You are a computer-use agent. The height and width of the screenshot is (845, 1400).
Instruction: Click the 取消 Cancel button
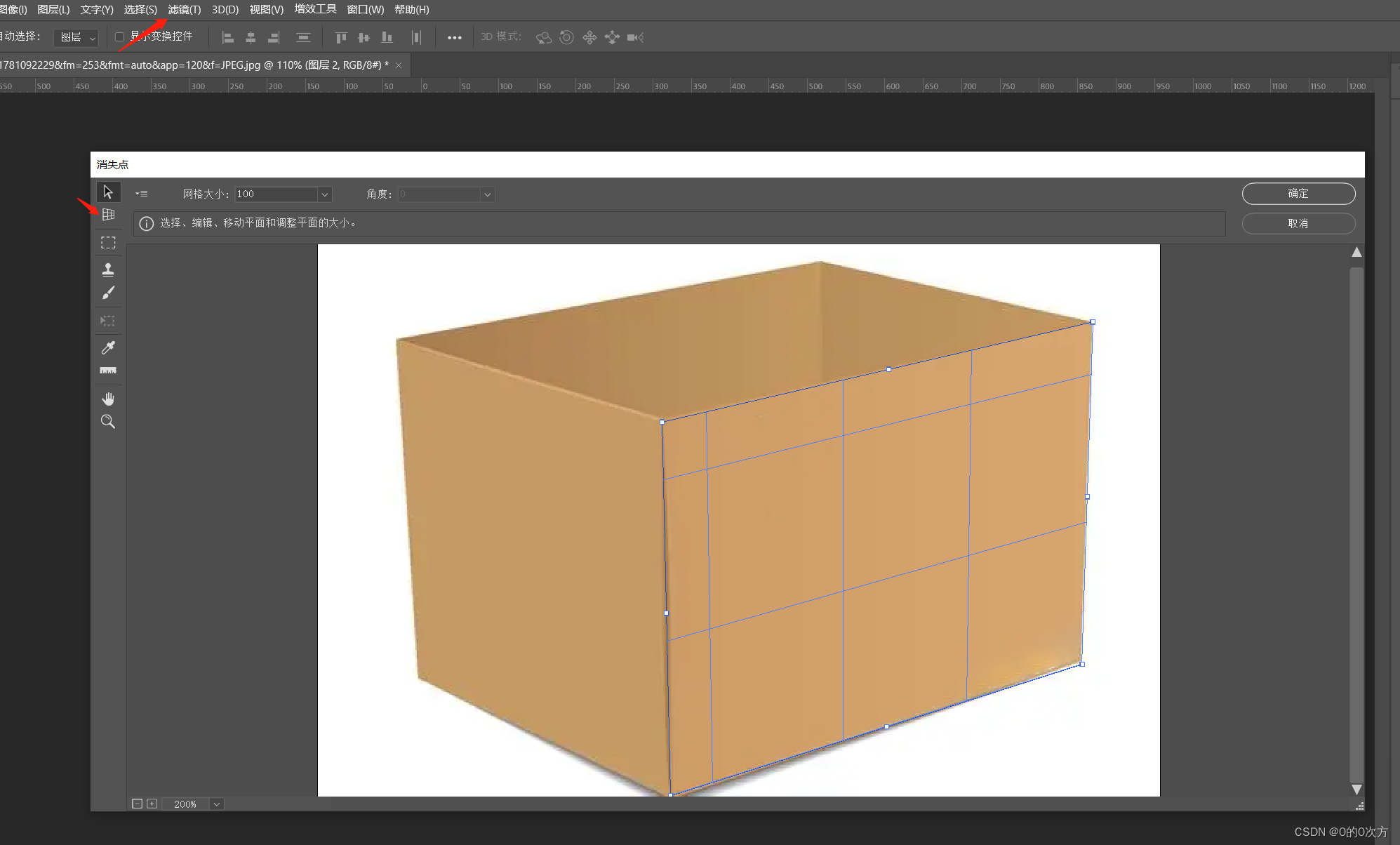[1298, 223]
